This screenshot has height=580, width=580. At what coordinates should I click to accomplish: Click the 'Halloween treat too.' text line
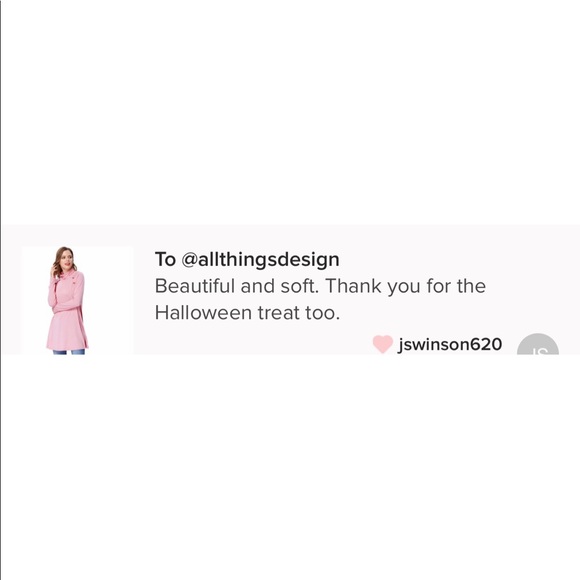[247, 313]
